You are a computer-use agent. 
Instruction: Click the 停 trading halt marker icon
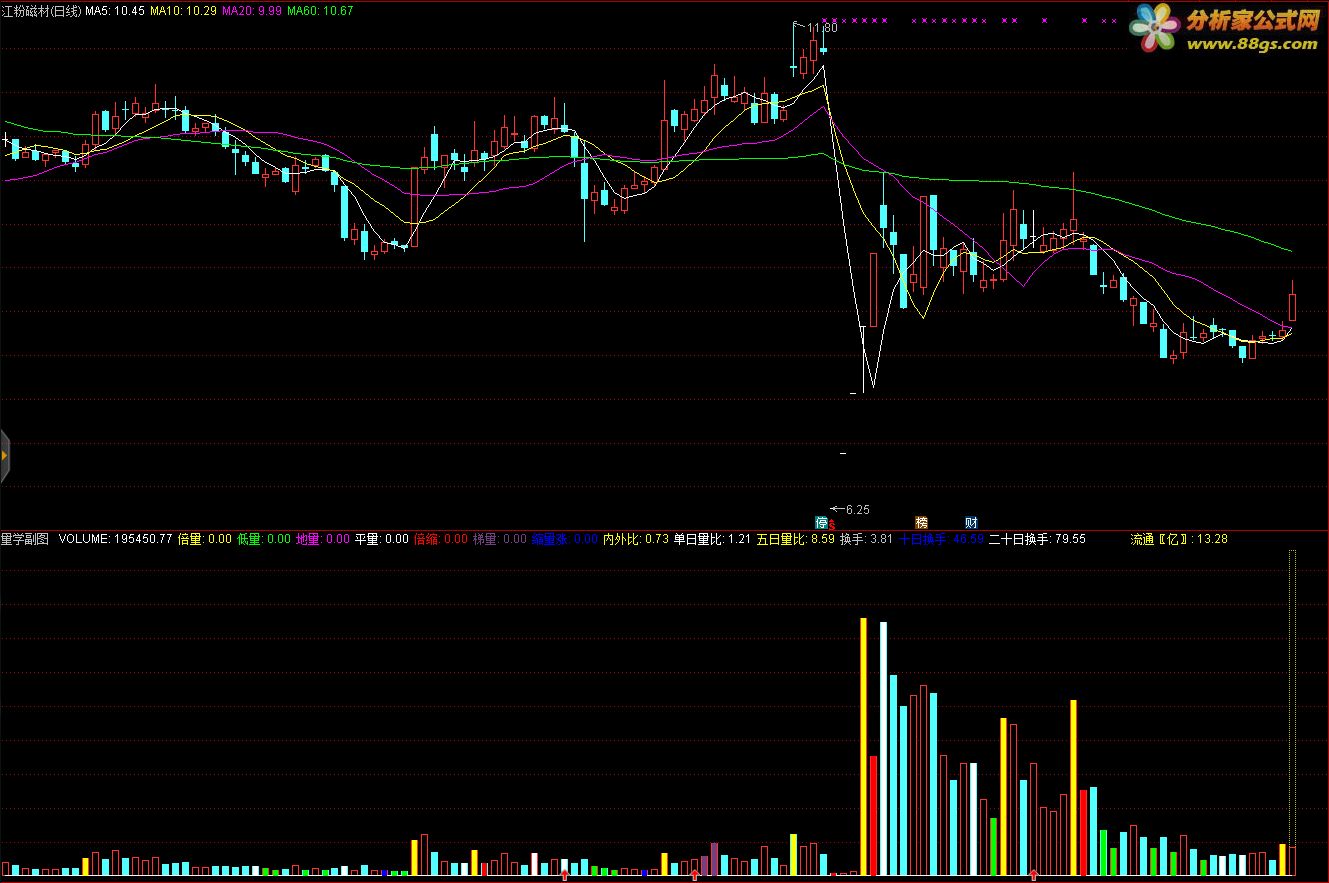click(x=822, y=522)
